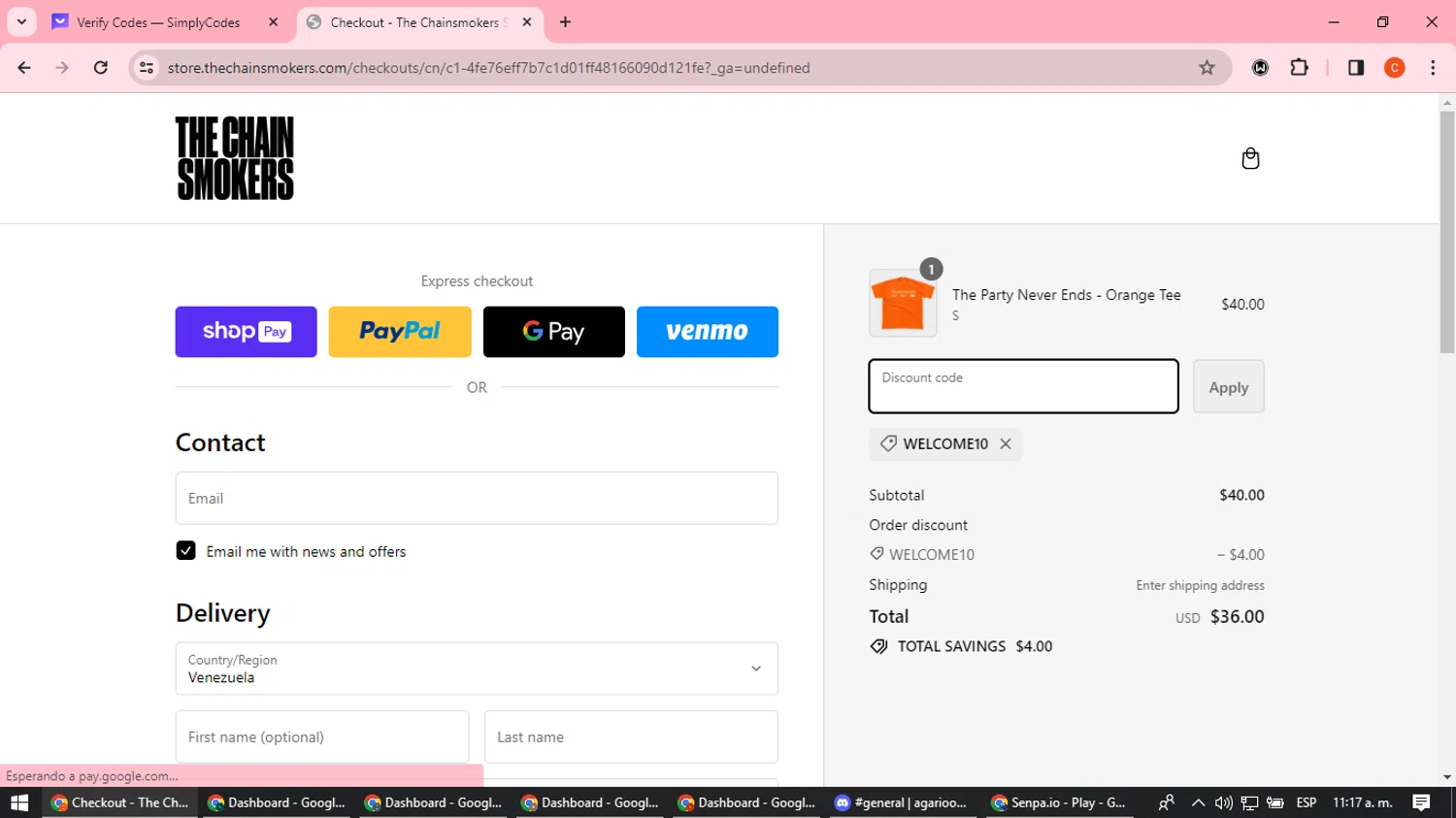Click the taskbar clock 11:17 a. m.
Screen dimensions: 1456x818
pyautogui.click(x=1363, y=802)
